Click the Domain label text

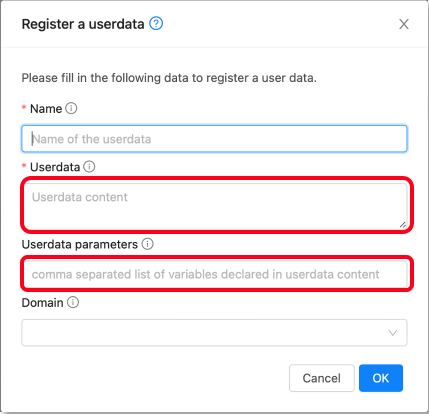coord(42,303)
